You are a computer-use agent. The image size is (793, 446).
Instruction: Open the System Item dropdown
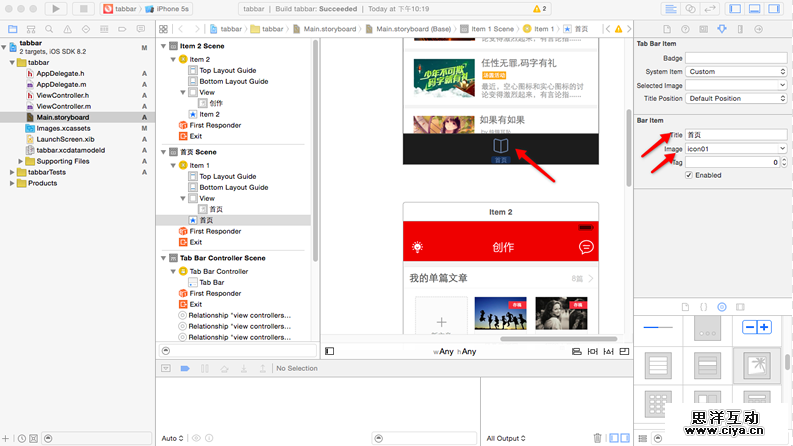pyautogui.click(x=736, y=72)
